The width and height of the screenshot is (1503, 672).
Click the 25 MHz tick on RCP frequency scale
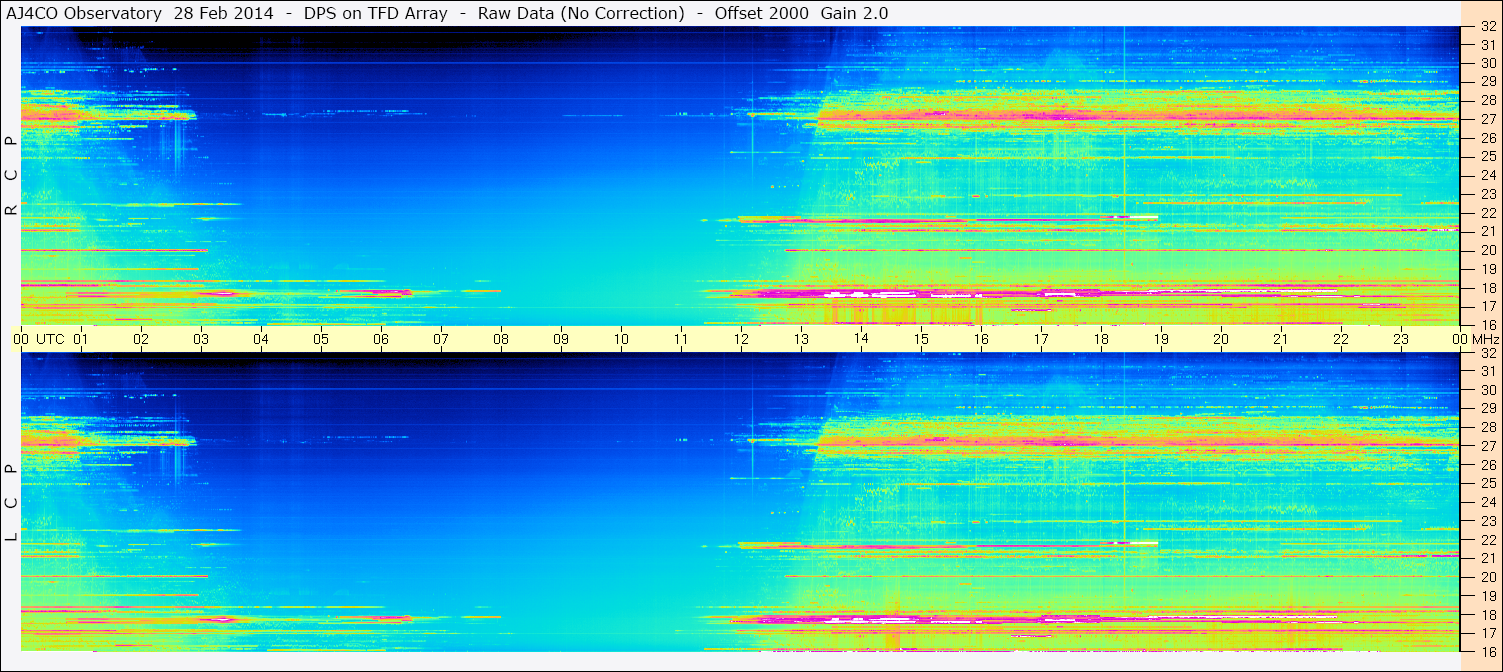[1488, 156]
